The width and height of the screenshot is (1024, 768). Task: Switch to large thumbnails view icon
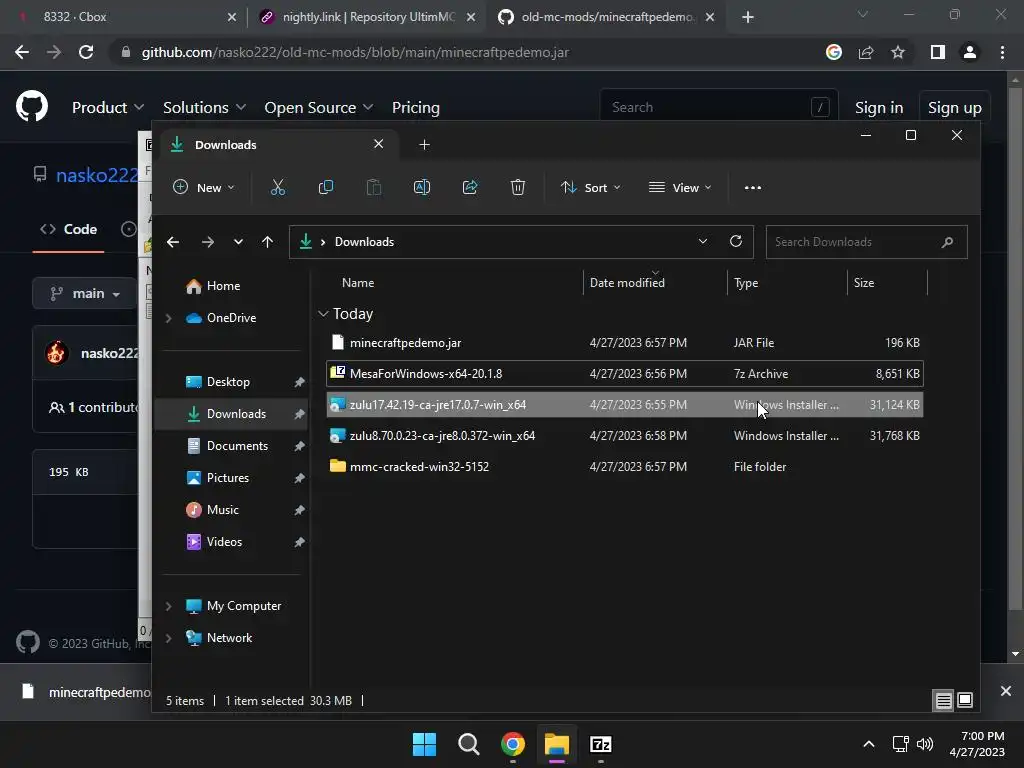click(965, 701)
